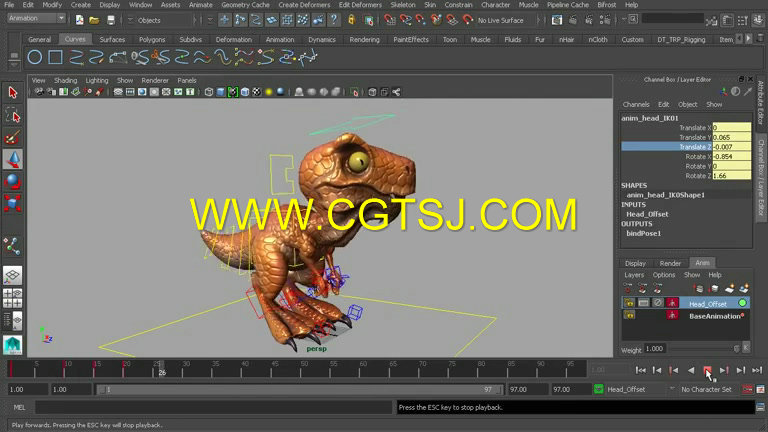This screenshot has width=768, height=432.
Task: Click the single perspective view layout icon
Action: tap(13, 276)
